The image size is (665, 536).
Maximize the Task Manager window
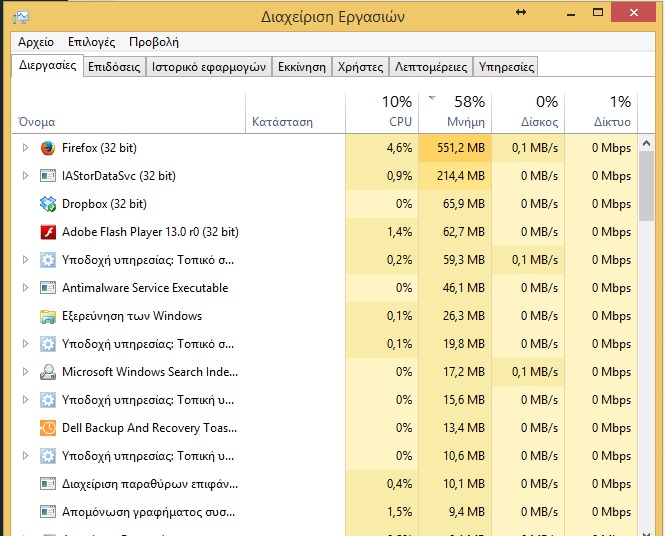click(598, 12)
